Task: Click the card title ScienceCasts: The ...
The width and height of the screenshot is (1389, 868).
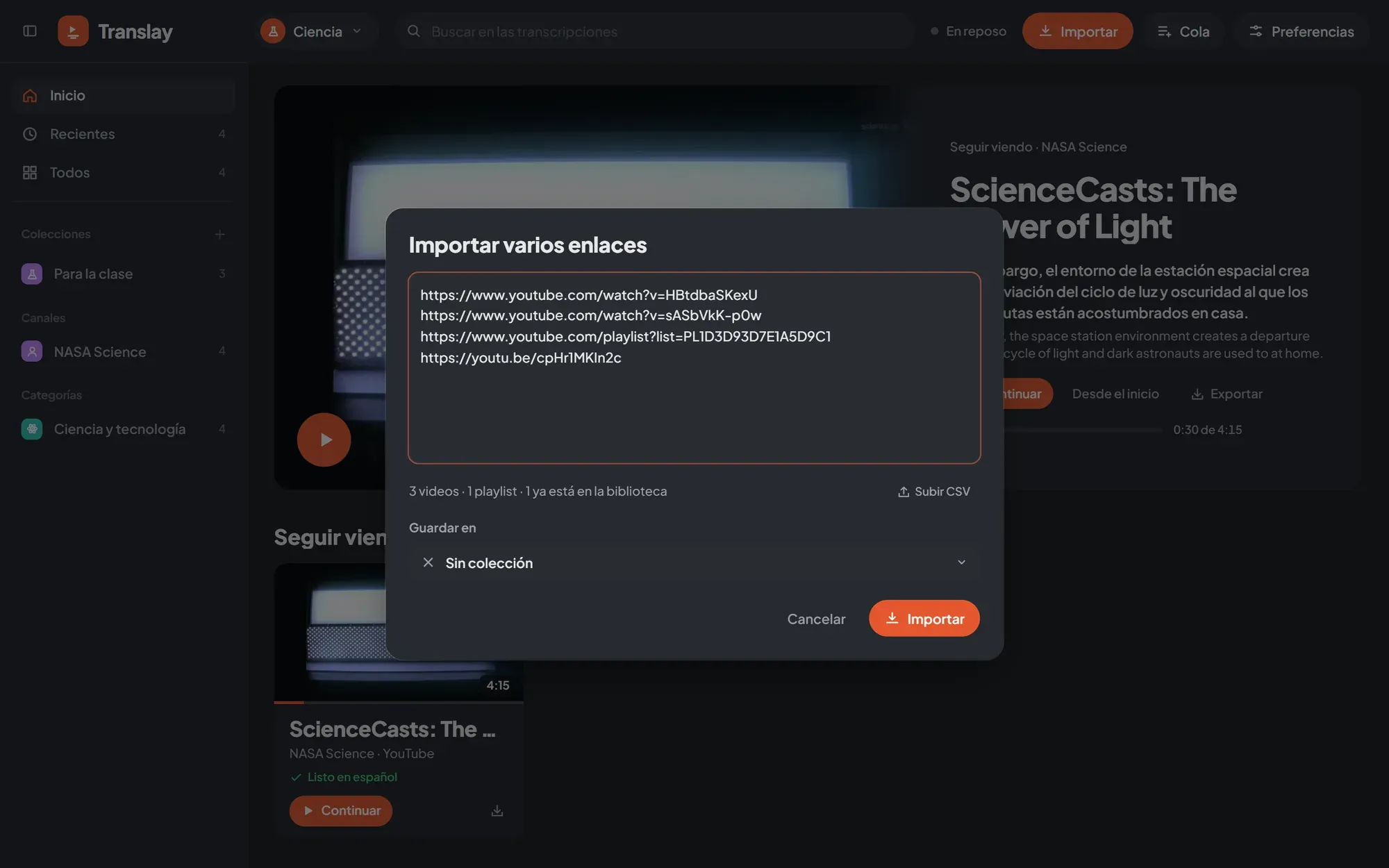Action: coord(392,730)
